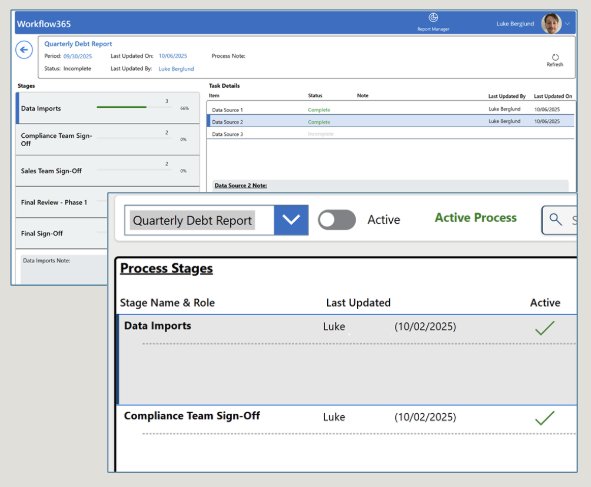
Task: Click the Last Updated On date 10/06/2025
Action: point(173,56)
